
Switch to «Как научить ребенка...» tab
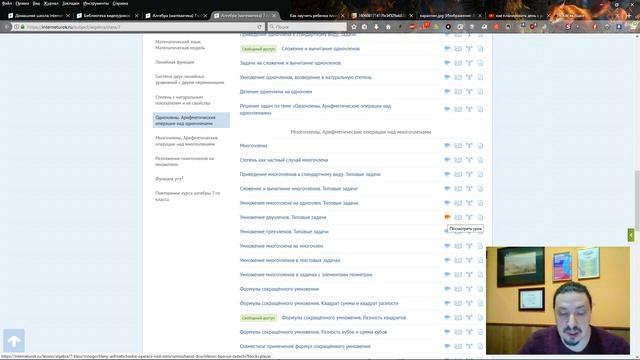coord(314,16)
